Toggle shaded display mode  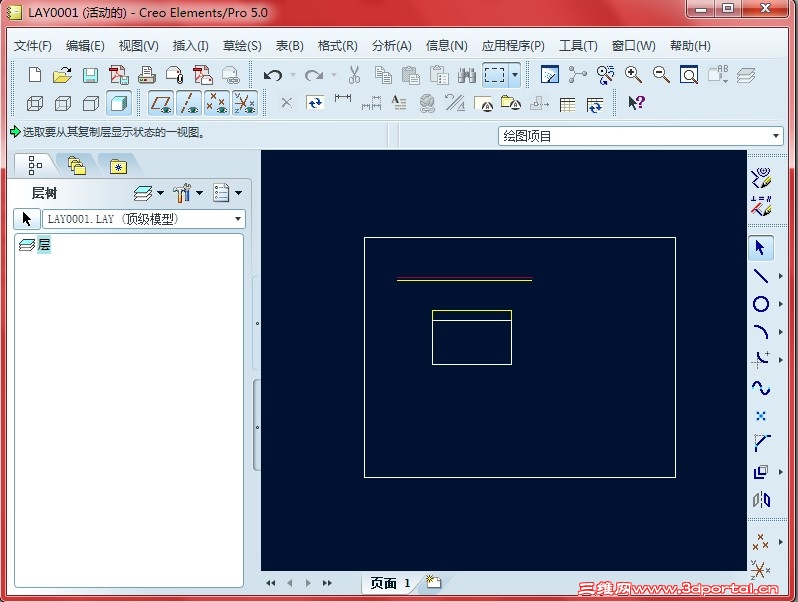point(119,104)
